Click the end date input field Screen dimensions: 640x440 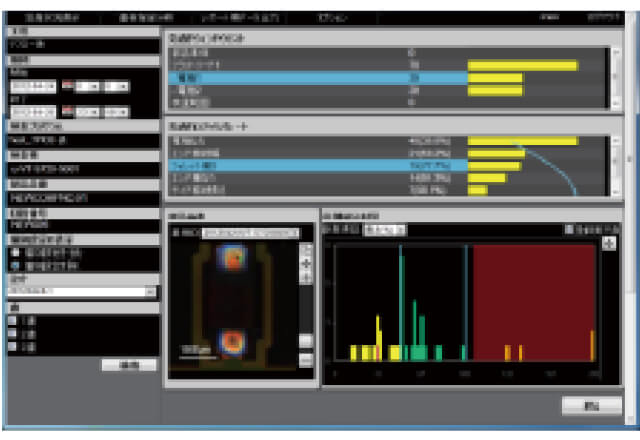(x=33, y=112)
